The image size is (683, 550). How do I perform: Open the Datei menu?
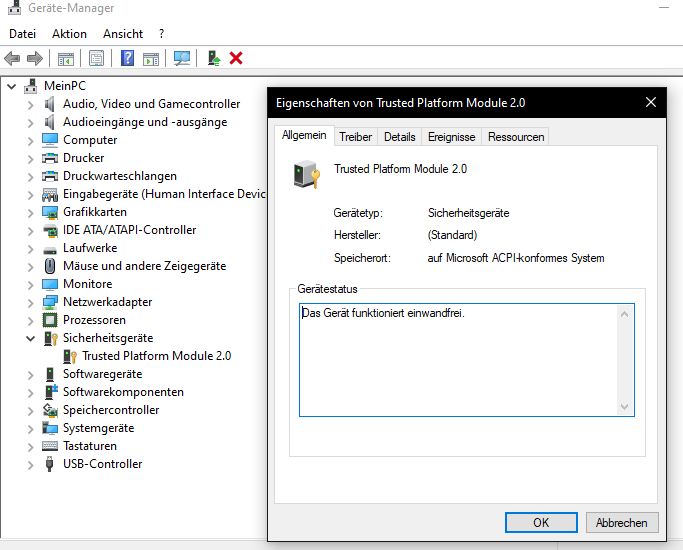[x=23, y=34]
